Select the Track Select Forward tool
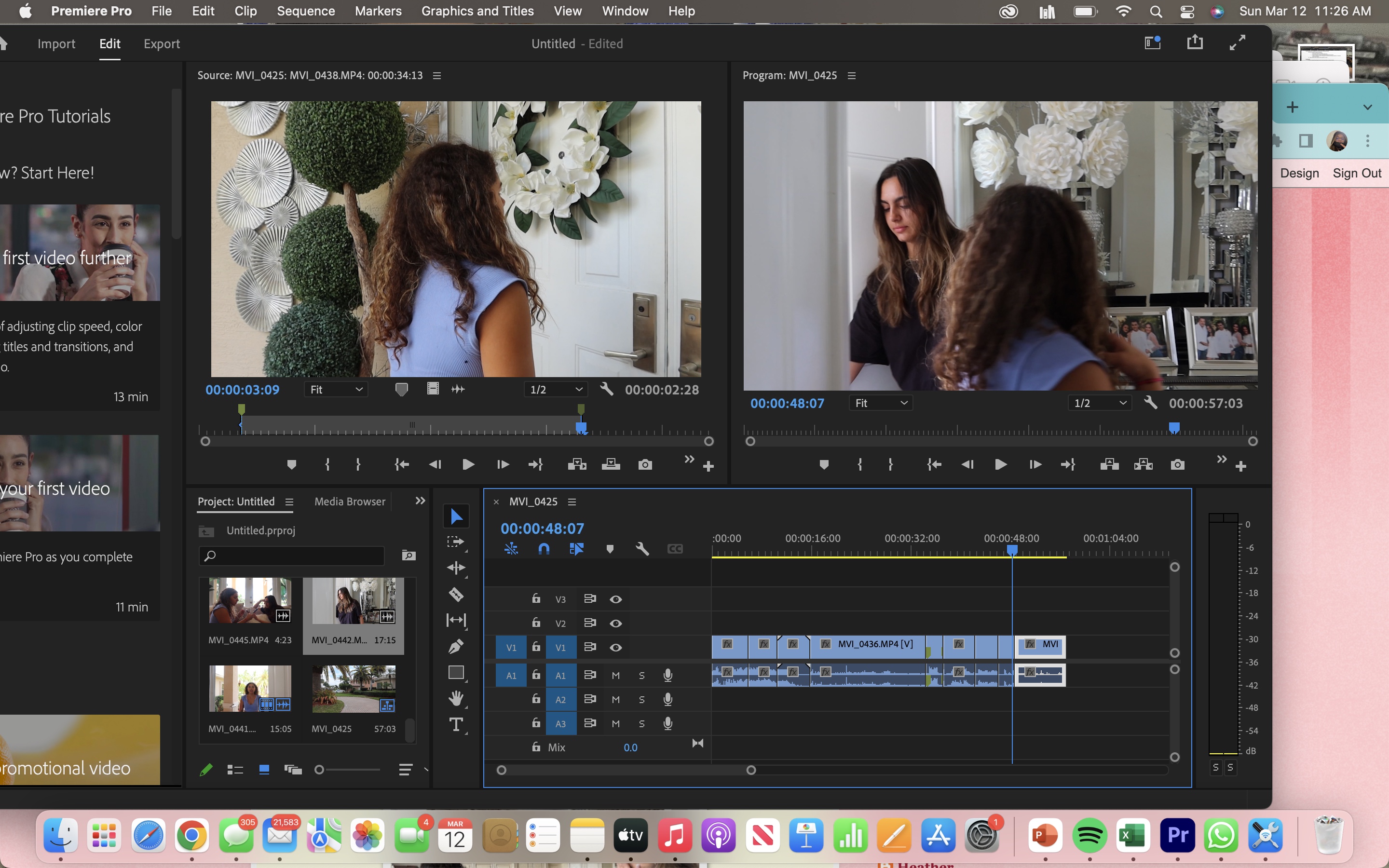This screenshot has width=1389, height=868. click(455, 542)
